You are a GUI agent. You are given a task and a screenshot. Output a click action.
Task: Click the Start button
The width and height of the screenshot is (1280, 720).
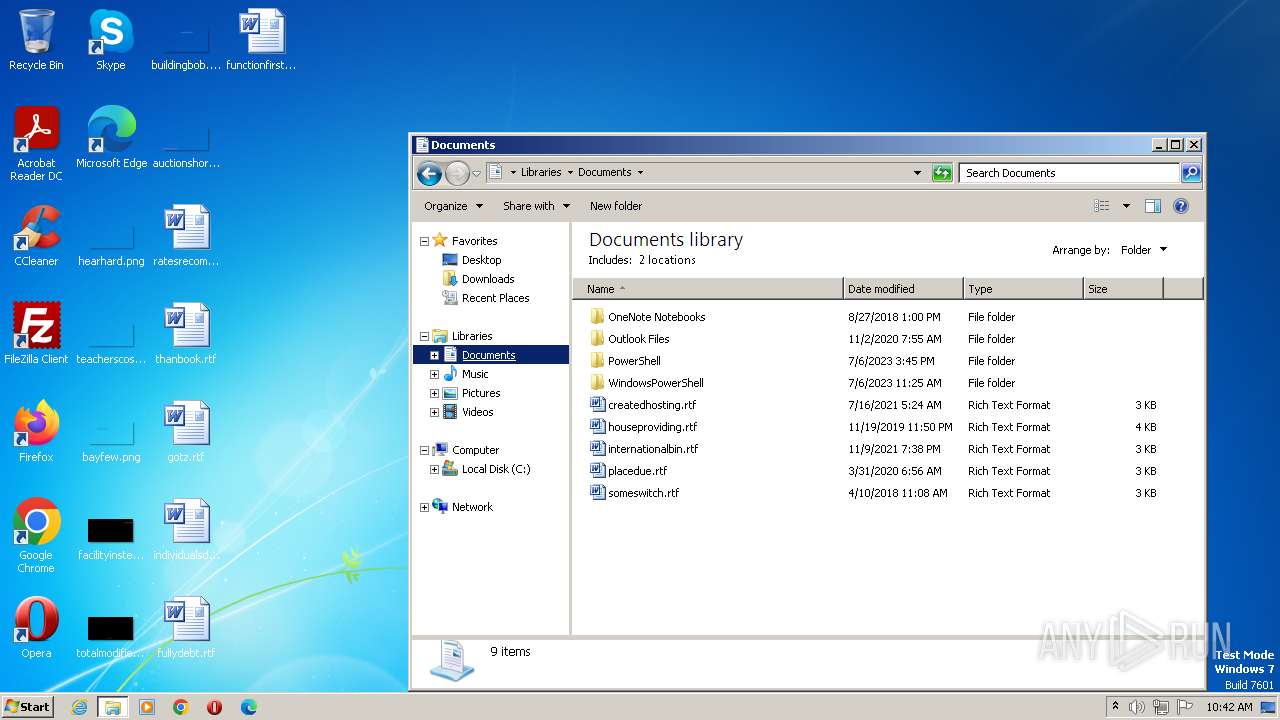(x=27, y=707)
